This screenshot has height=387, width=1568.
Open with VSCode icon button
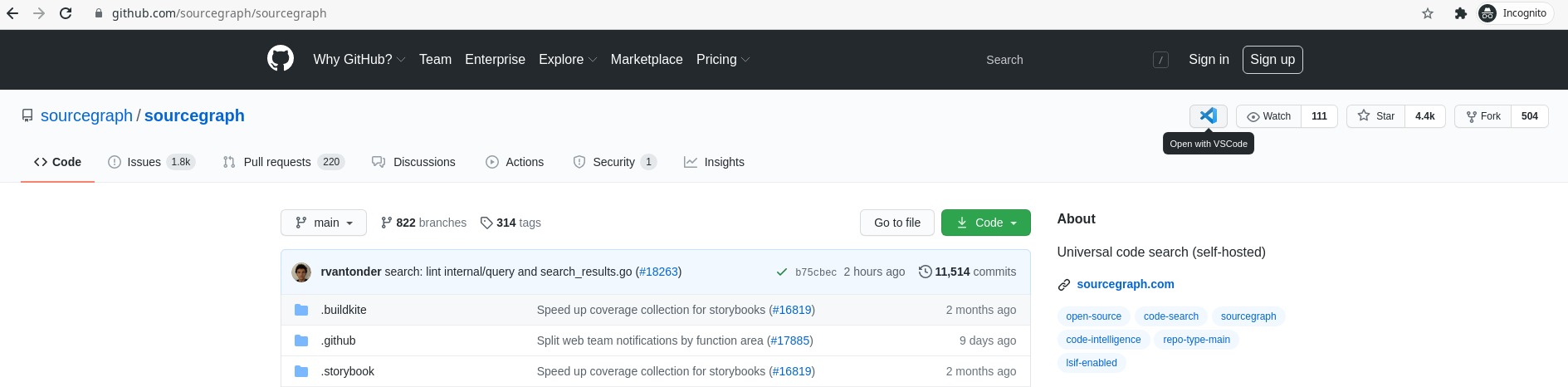(x=1208, y=116)
